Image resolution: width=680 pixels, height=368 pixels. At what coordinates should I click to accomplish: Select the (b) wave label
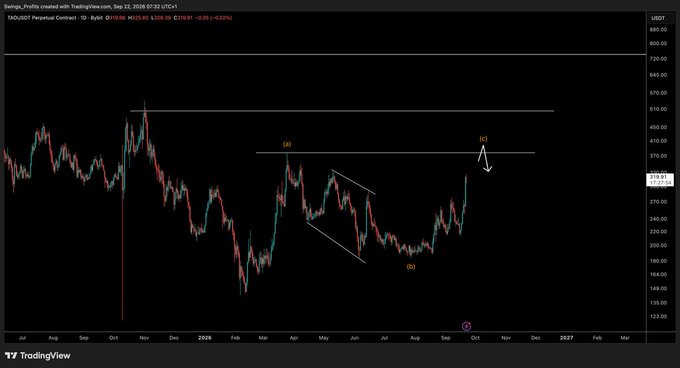click(x=411, y=267)
